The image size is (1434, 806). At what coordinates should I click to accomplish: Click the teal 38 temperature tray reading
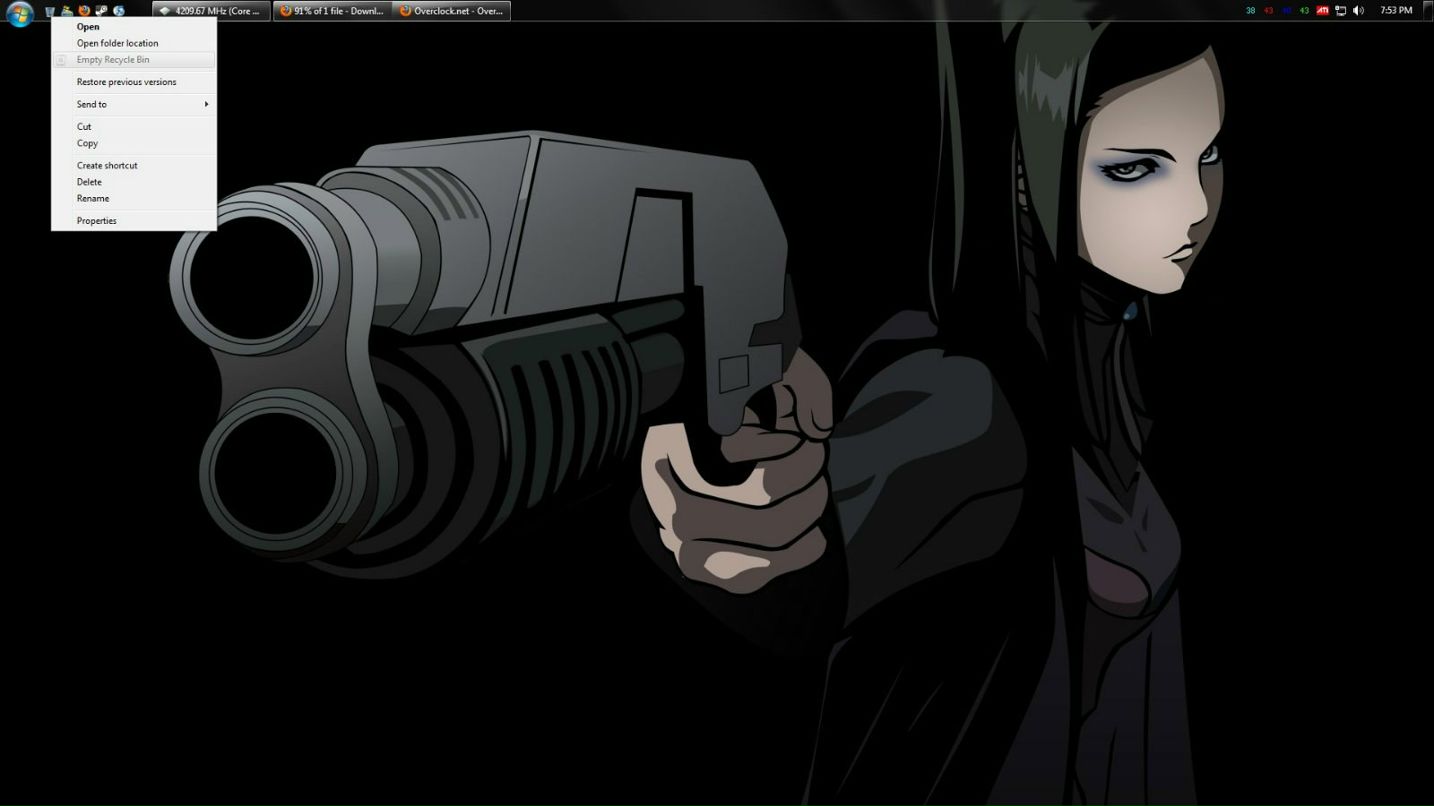coord(1250,11)
